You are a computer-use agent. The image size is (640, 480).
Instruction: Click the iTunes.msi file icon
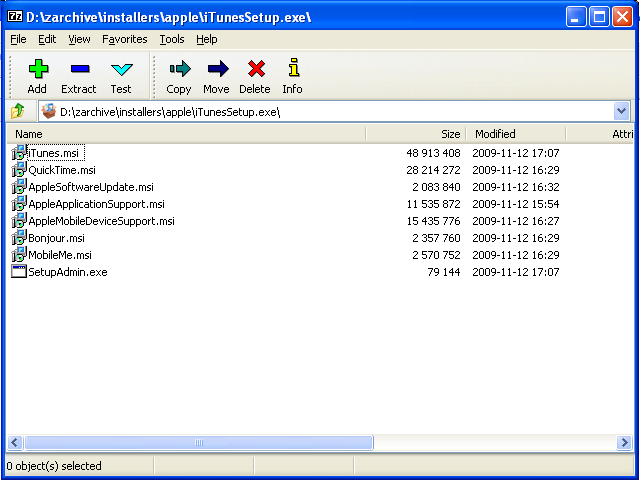click(x=19, y=153)
